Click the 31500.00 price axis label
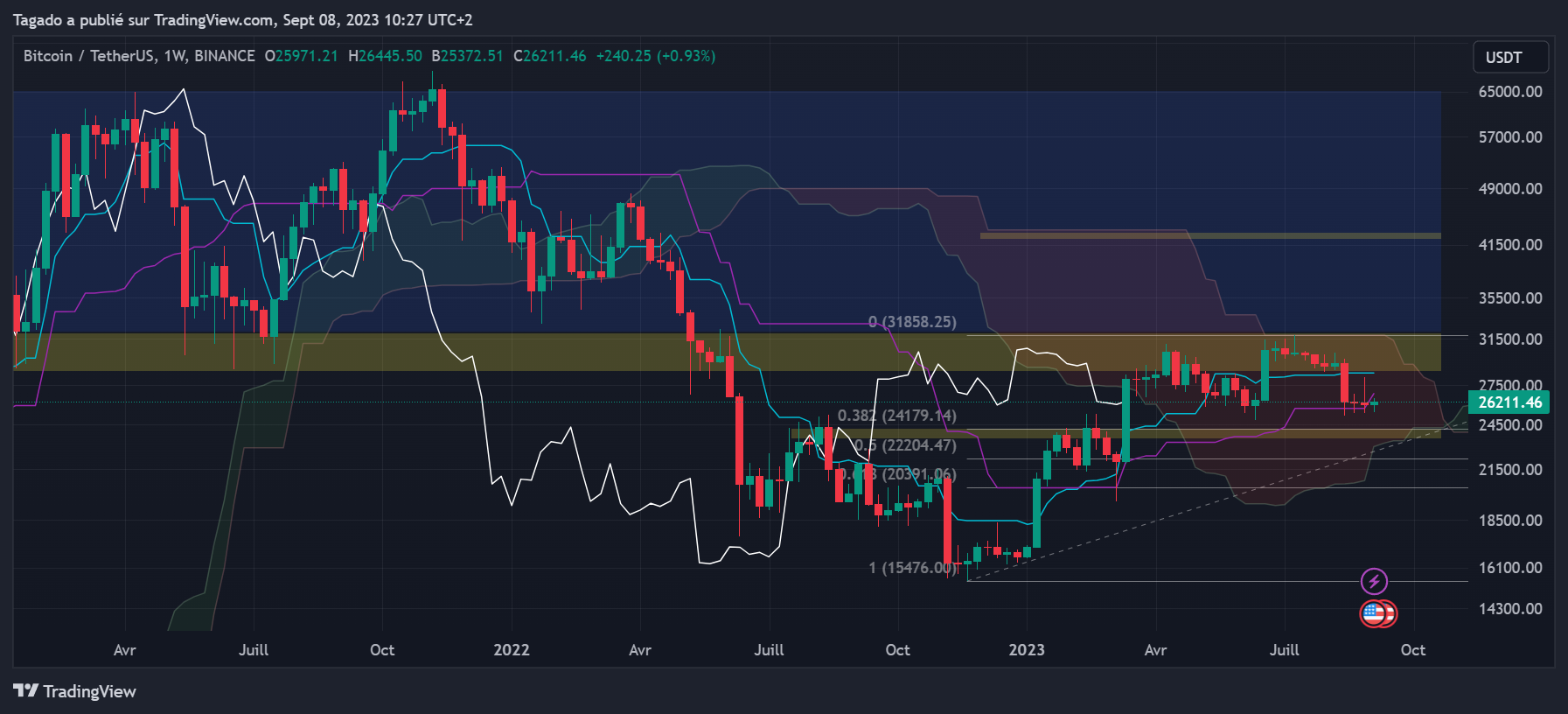The image size is (1568, 714). [1510, 339]
